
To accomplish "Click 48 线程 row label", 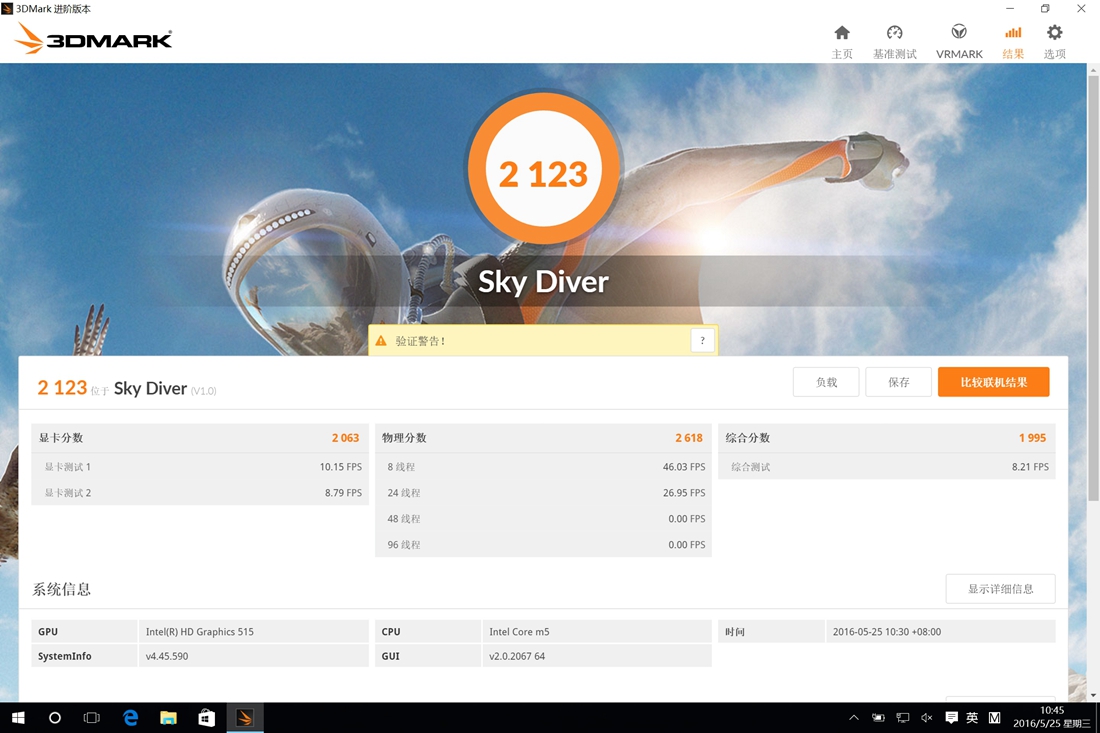I will pyautogui.click(x=404, y=518).
